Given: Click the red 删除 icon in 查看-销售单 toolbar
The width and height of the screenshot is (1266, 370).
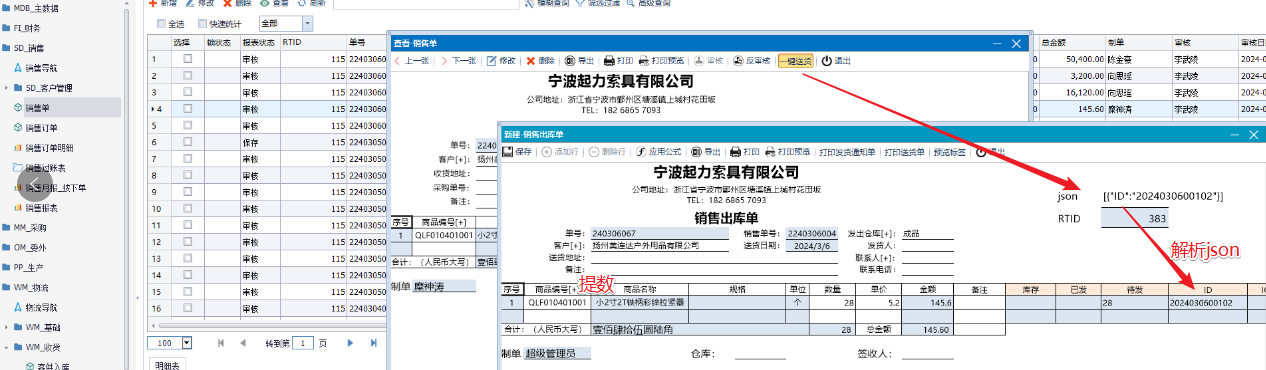Looking at the screenshot, I should [x=531, y=61].
